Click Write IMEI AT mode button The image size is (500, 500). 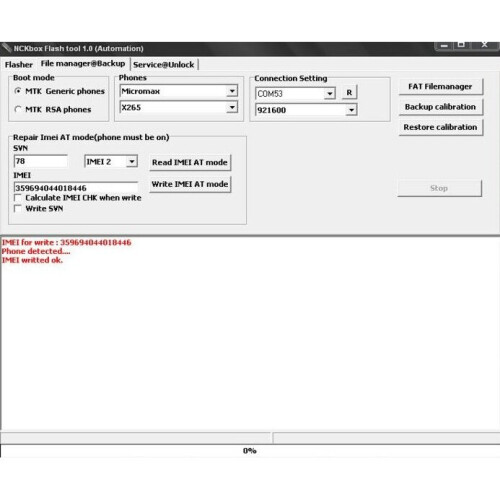[190, 184]
